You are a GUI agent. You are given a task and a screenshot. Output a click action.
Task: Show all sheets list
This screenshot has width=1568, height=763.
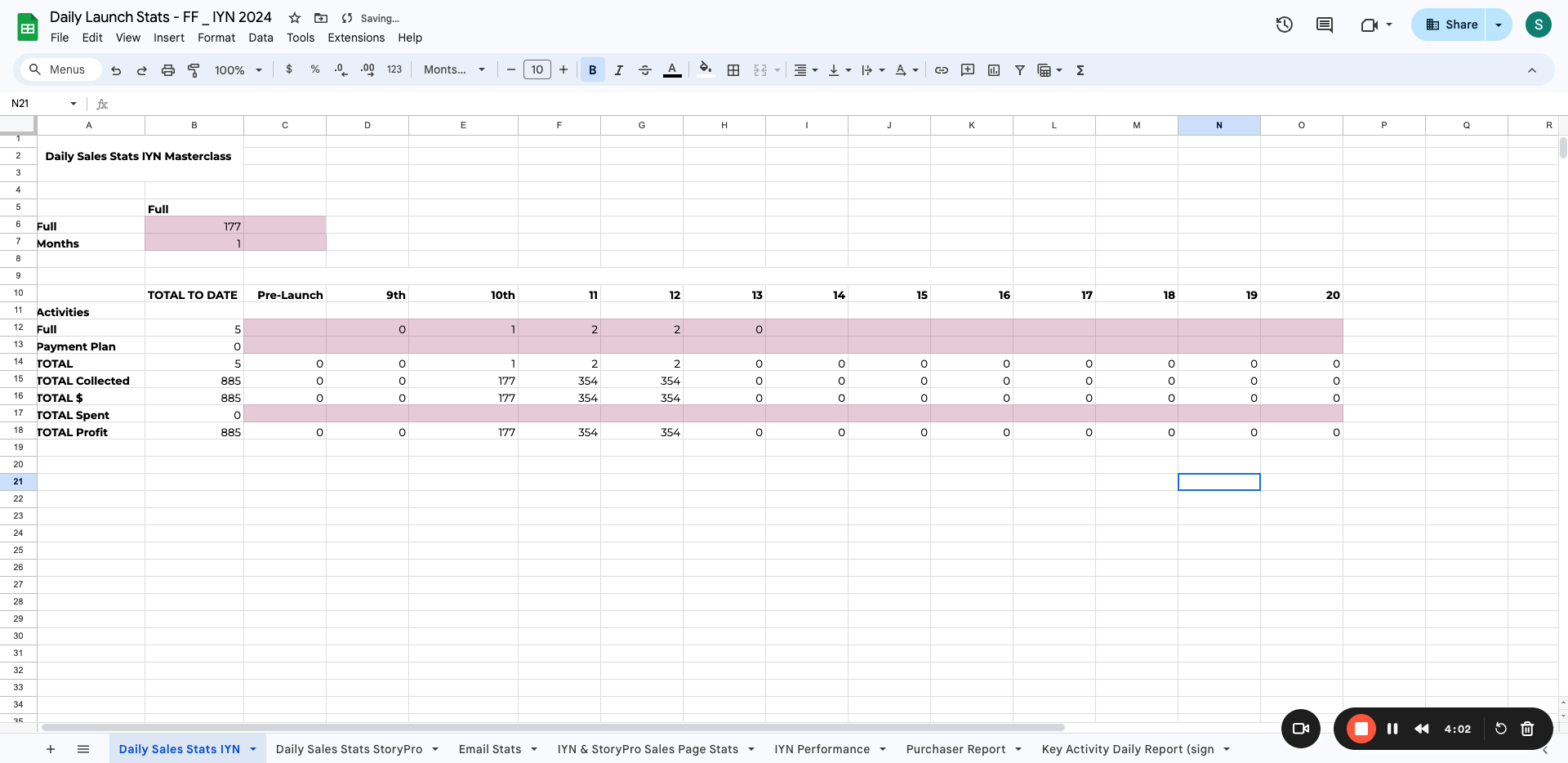[83, 749]
